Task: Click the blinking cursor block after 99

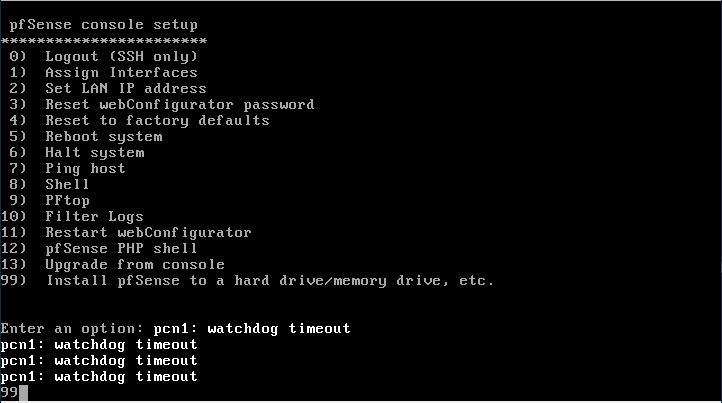Action: click(23, 393)
